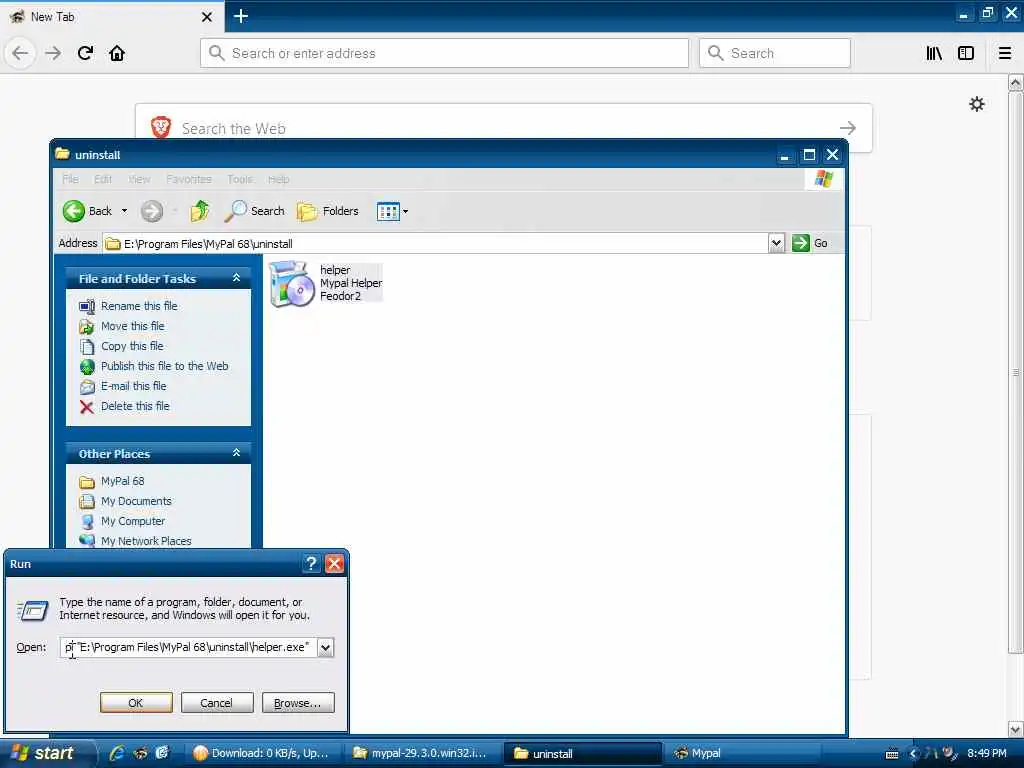
Task: Open the Explorer Favorites menu
Action: point(189,179)
